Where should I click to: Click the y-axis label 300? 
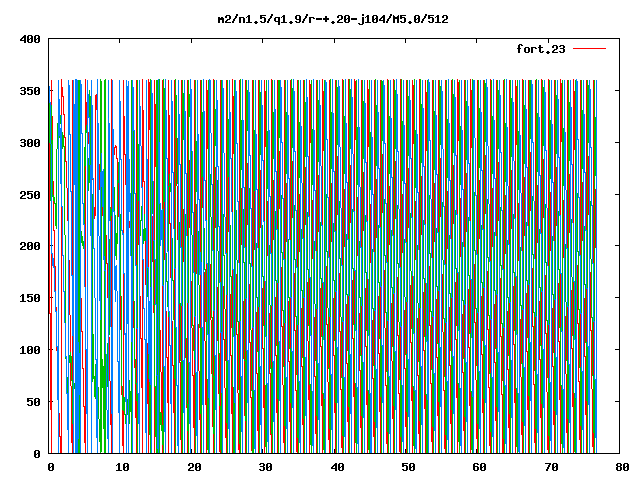coord(30,143)
